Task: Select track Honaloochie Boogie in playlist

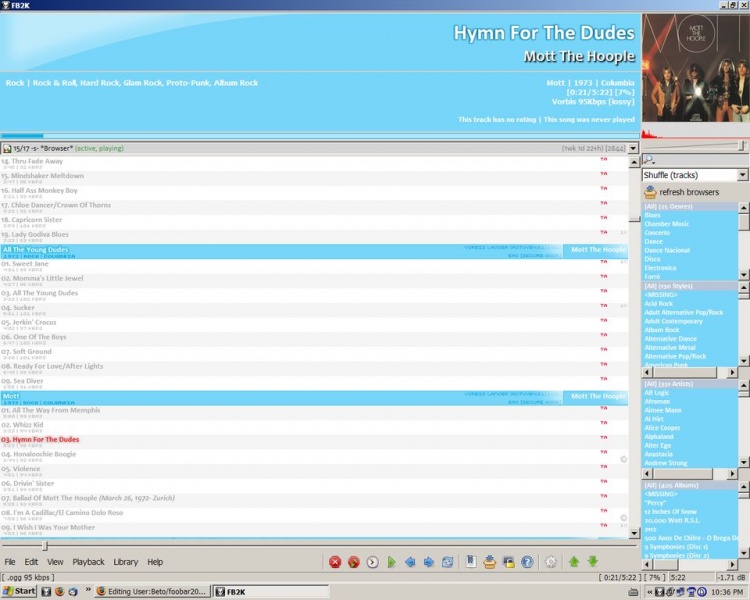Action: coord(39,454)
